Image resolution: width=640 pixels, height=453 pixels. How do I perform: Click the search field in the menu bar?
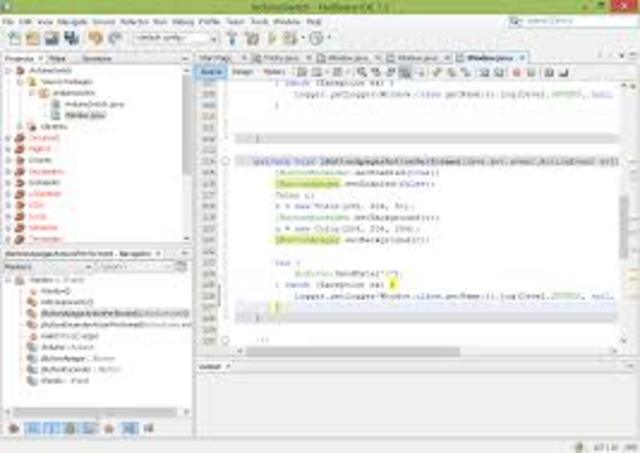(x=573, y=21)
